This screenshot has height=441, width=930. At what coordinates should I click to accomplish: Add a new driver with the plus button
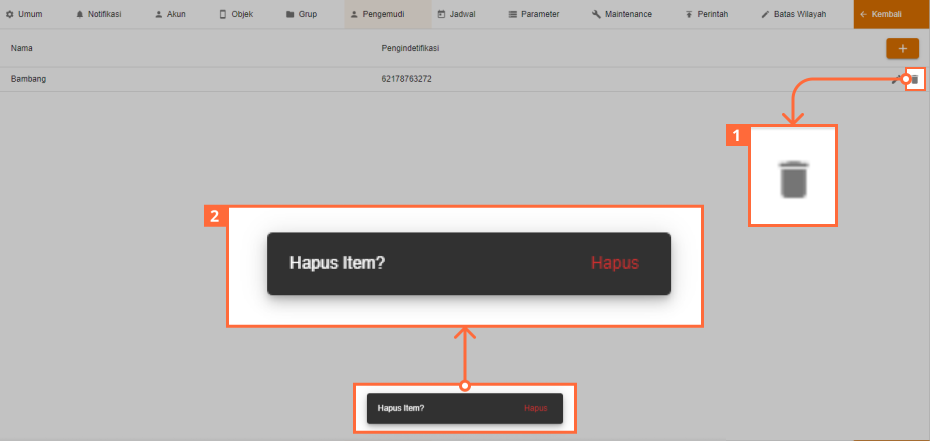[902, 48]
